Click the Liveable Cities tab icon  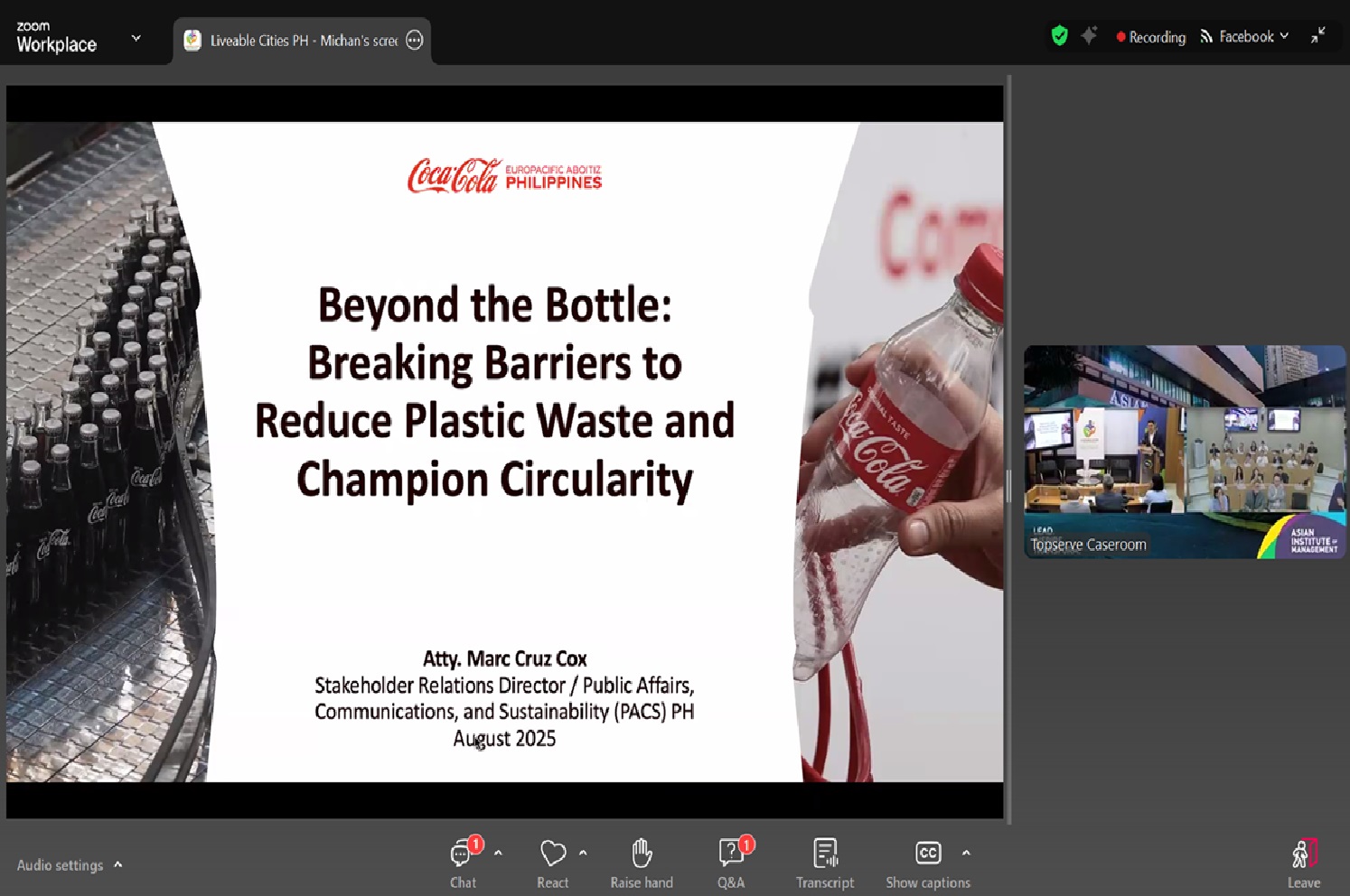192,40
